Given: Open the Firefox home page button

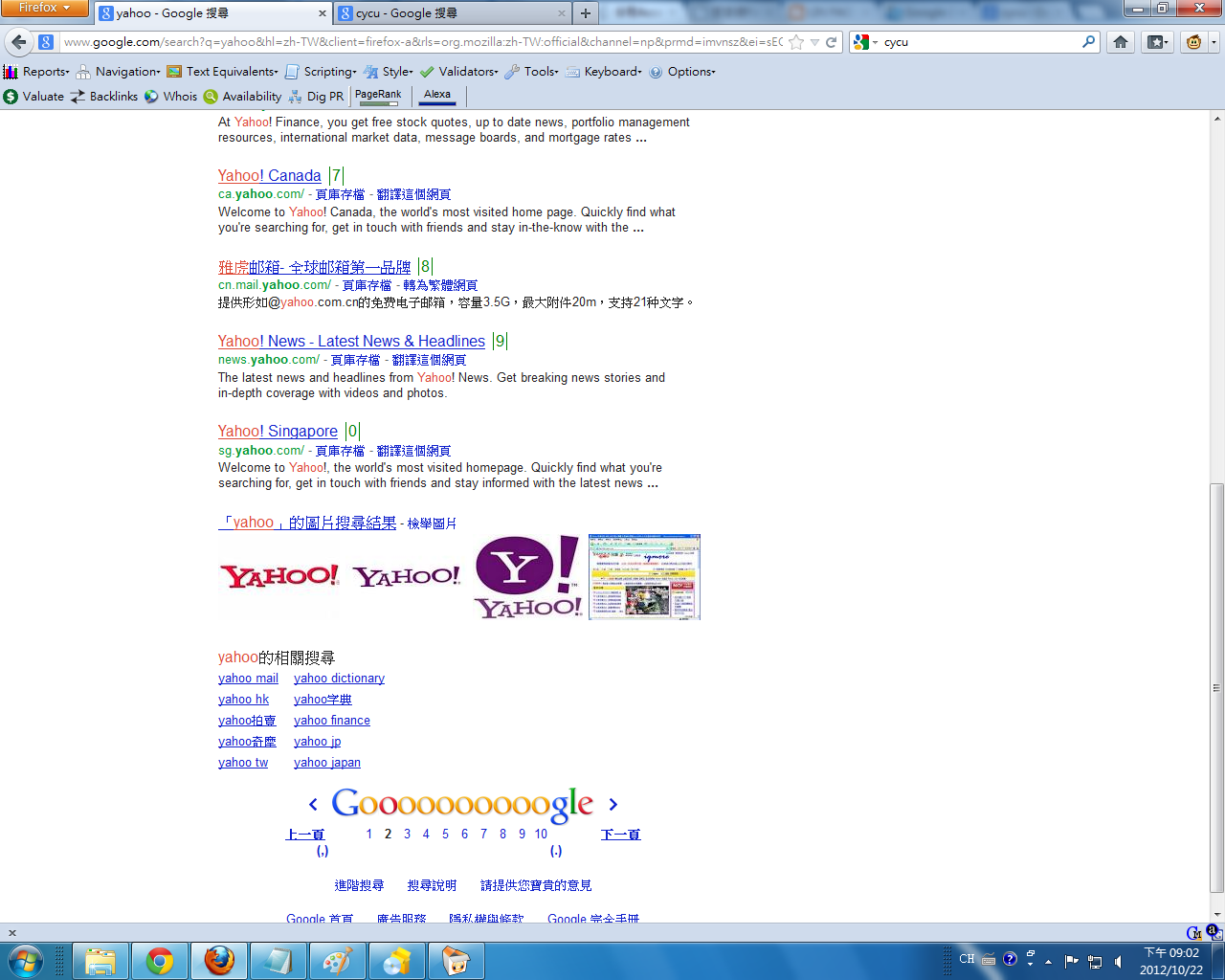Looking at the screenshot, I should click(1121, 42).
